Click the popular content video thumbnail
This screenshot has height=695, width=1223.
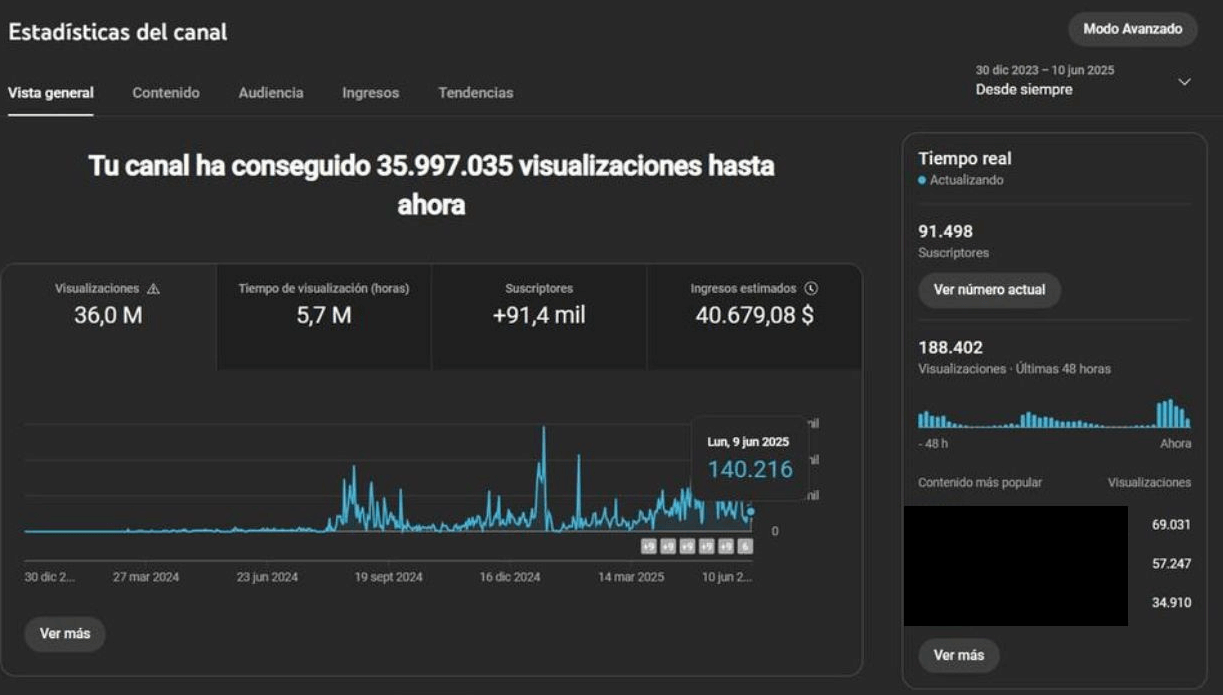point(1016,565)
